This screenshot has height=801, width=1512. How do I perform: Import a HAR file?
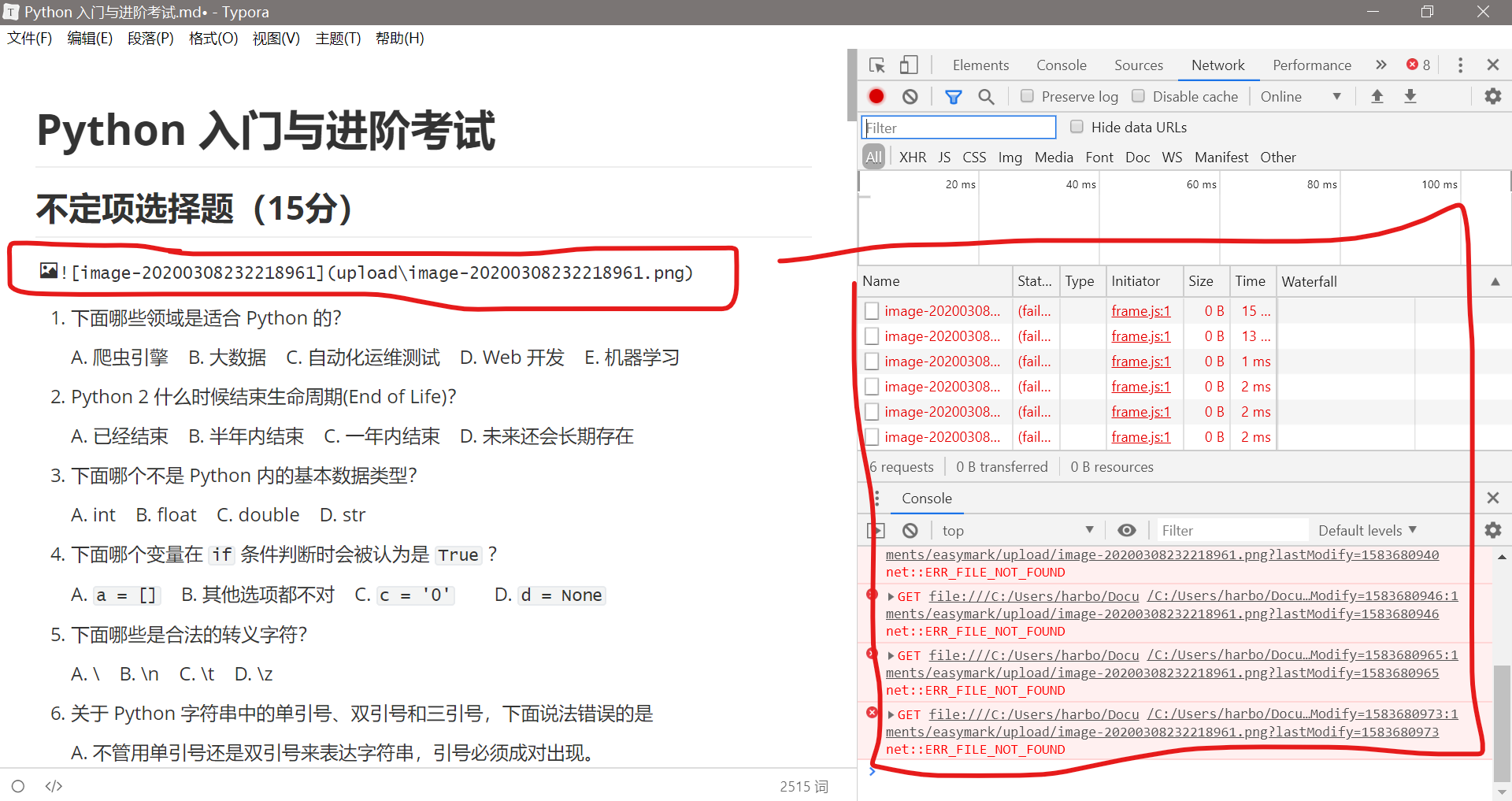point(1377,96)
